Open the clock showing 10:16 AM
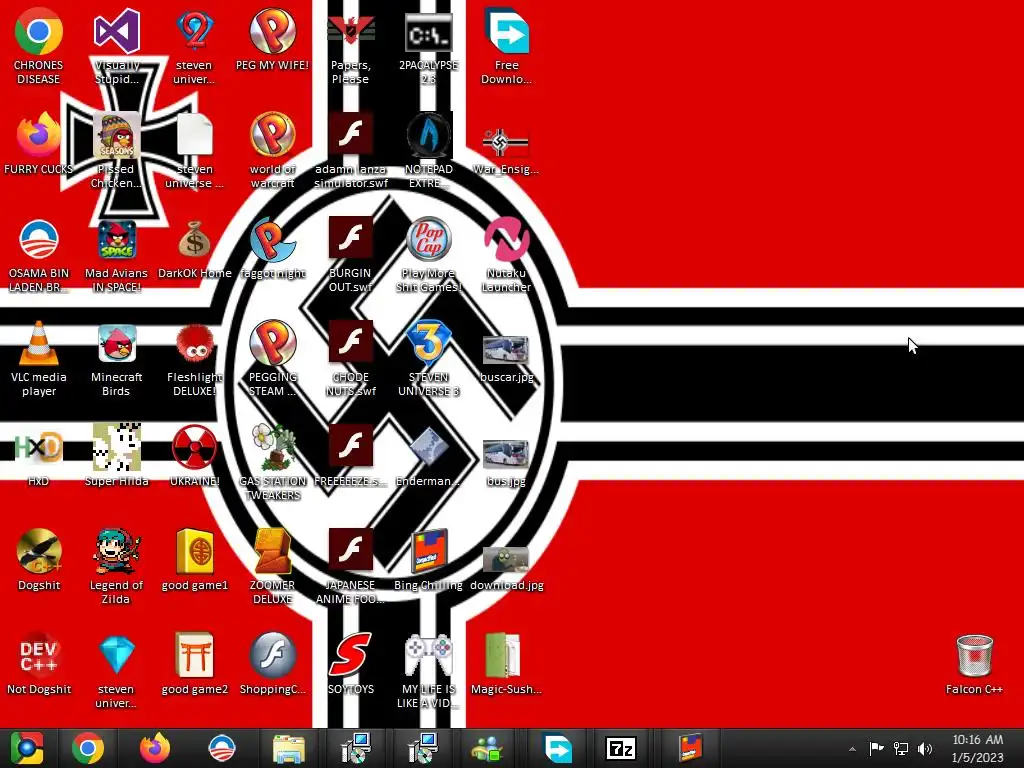1024x768 pixels. [x=978, y=748]
